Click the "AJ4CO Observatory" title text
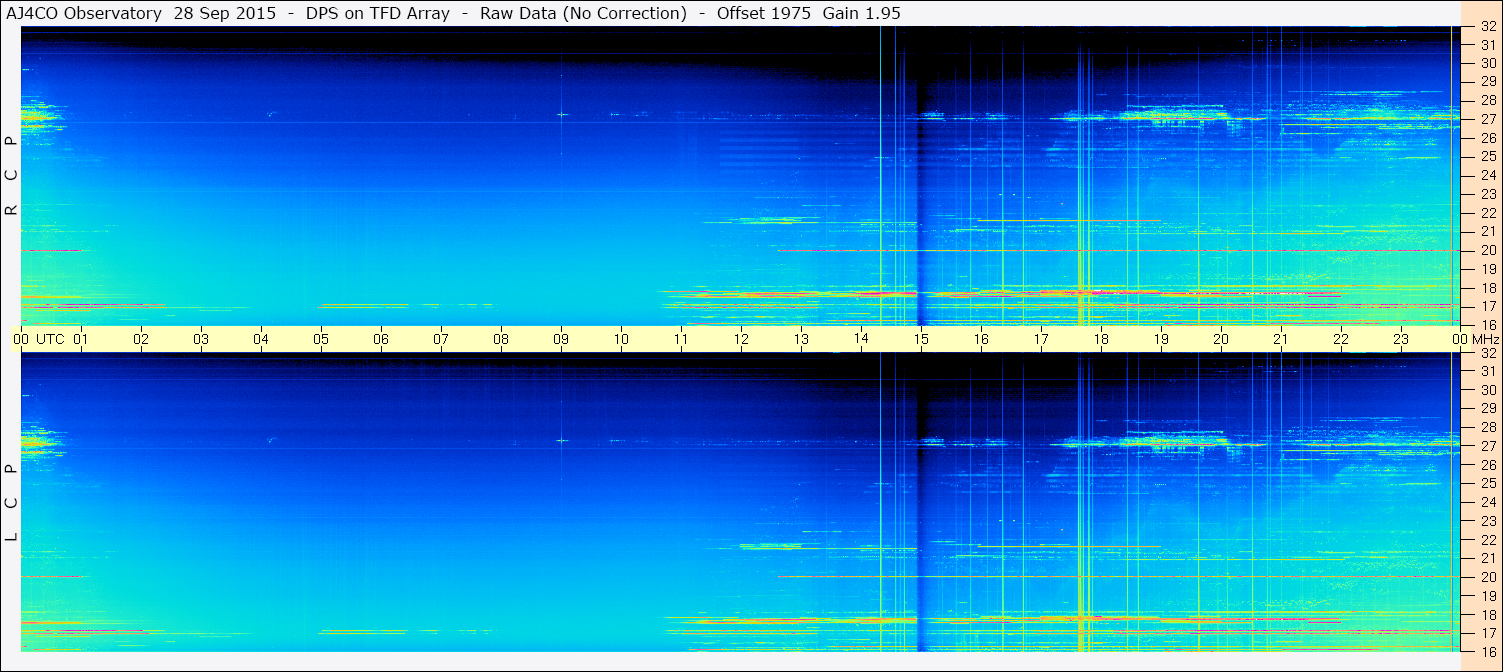Image resolution: width=1503 pixels, height=672 pixels. pyautogui.click(x=84, y=12)
